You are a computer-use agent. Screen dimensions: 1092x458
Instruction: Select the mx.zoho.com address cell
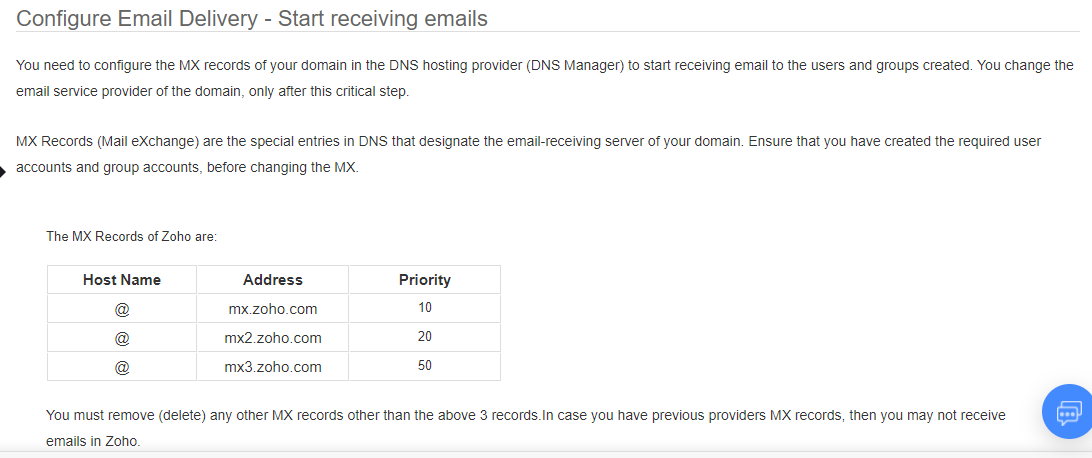coord(273,309)
